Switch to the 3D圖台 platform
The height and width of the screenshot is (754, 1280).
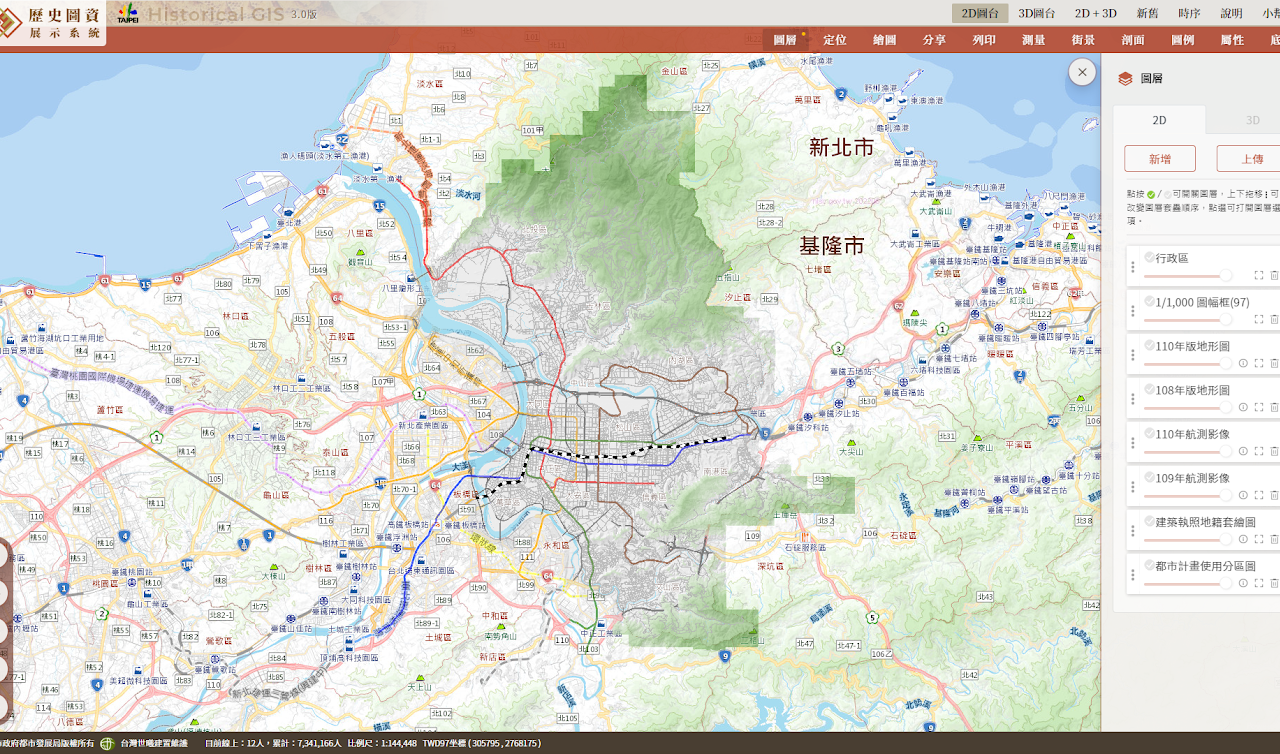point(1037,13)
